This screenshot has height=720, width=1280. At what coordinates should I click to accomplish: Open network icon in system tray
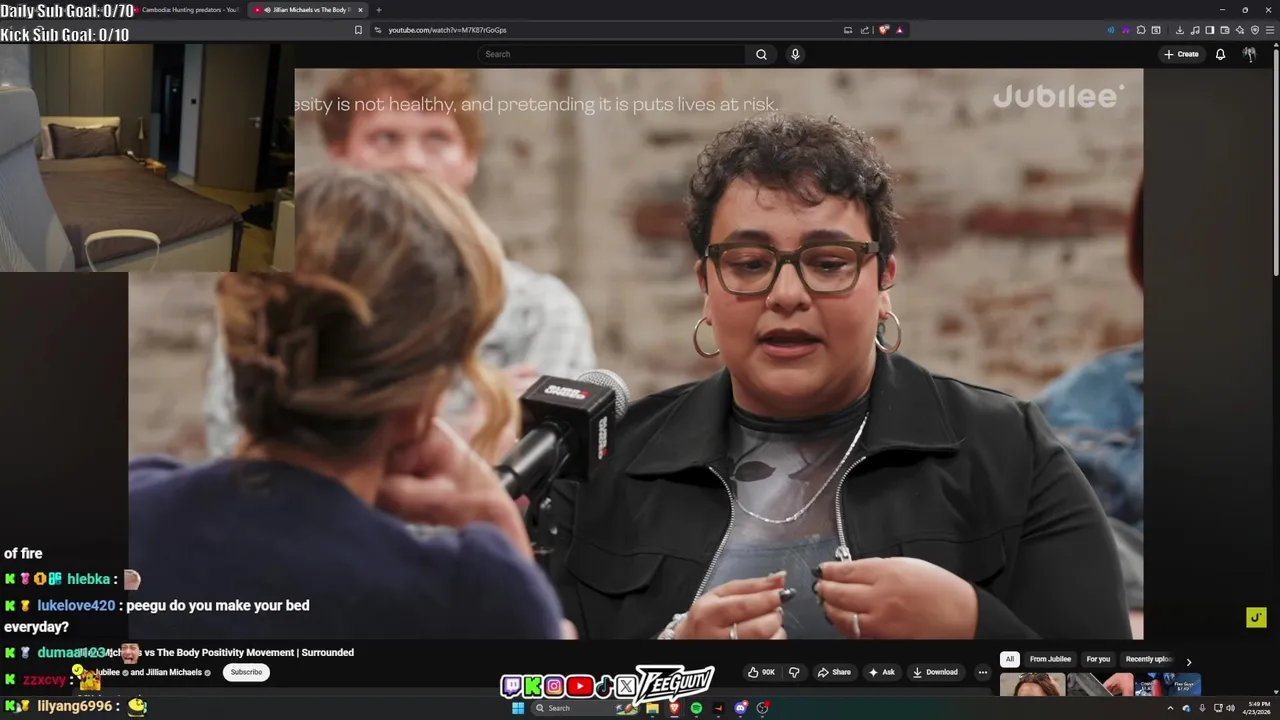tap(1218, 708)
